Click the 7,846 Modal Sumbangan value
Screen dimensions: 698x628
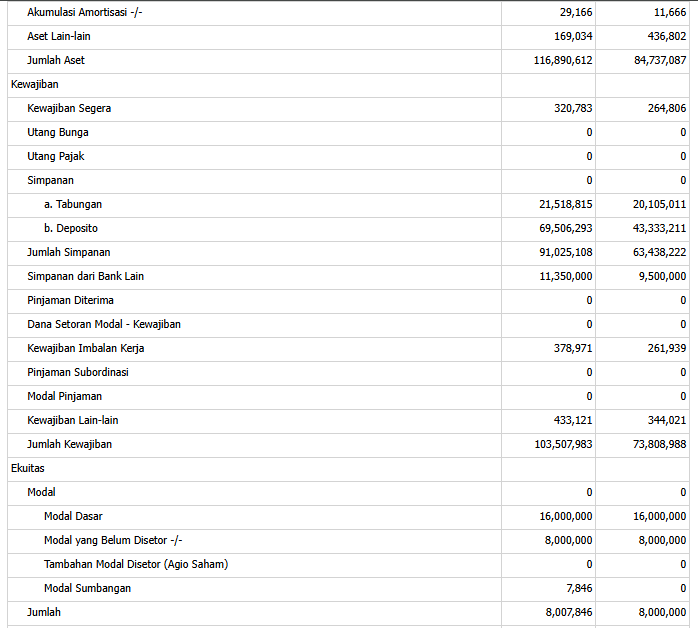click(578, 588)
